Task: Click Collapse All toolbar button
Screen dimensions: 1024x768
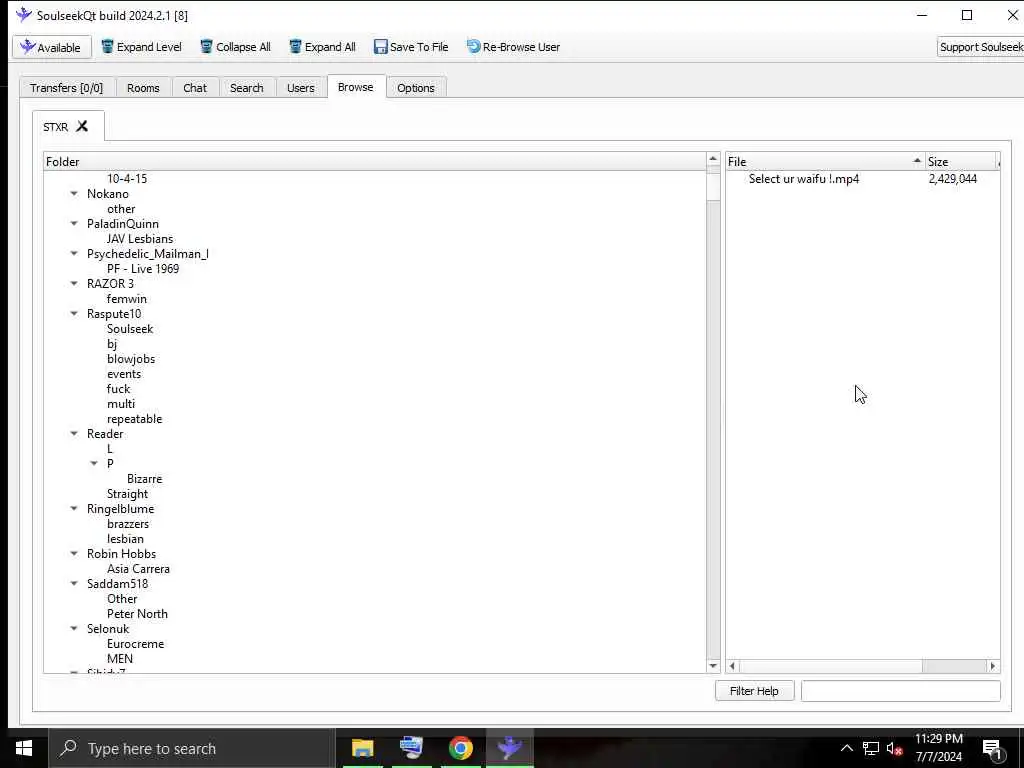Action: (235, 47)
